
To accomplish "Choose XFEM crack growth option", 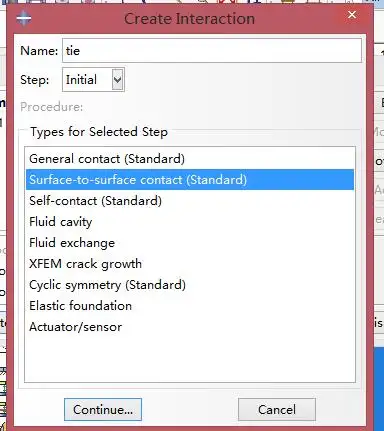I will 85,264.
